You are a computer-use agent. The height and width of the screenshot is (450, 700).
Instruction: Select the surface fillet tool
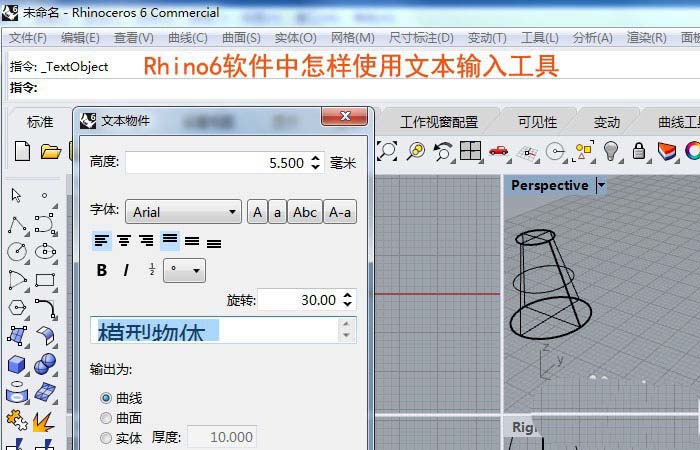click(x=46, y=336)
